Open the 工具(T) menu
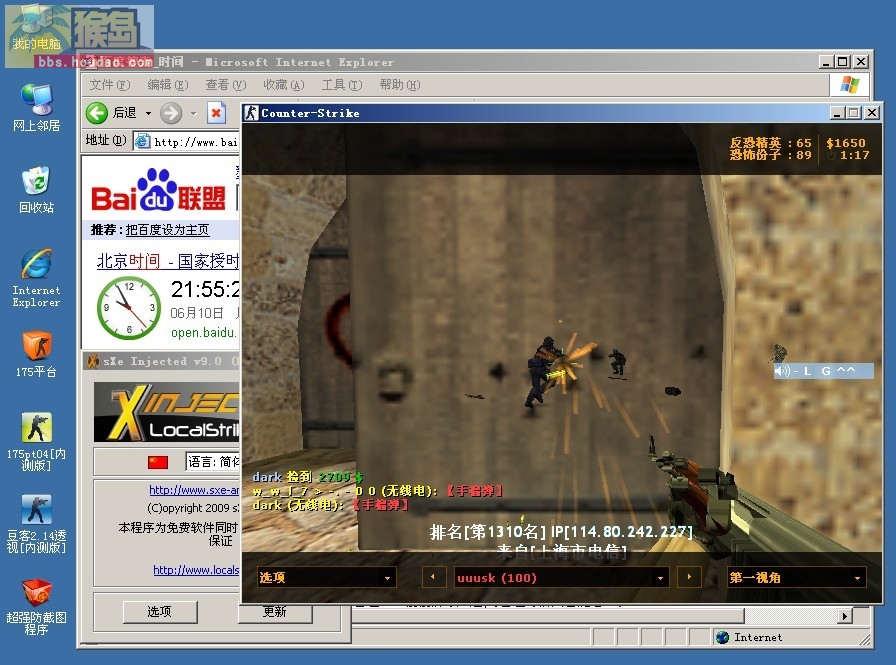896x665 pixels. 342,85
